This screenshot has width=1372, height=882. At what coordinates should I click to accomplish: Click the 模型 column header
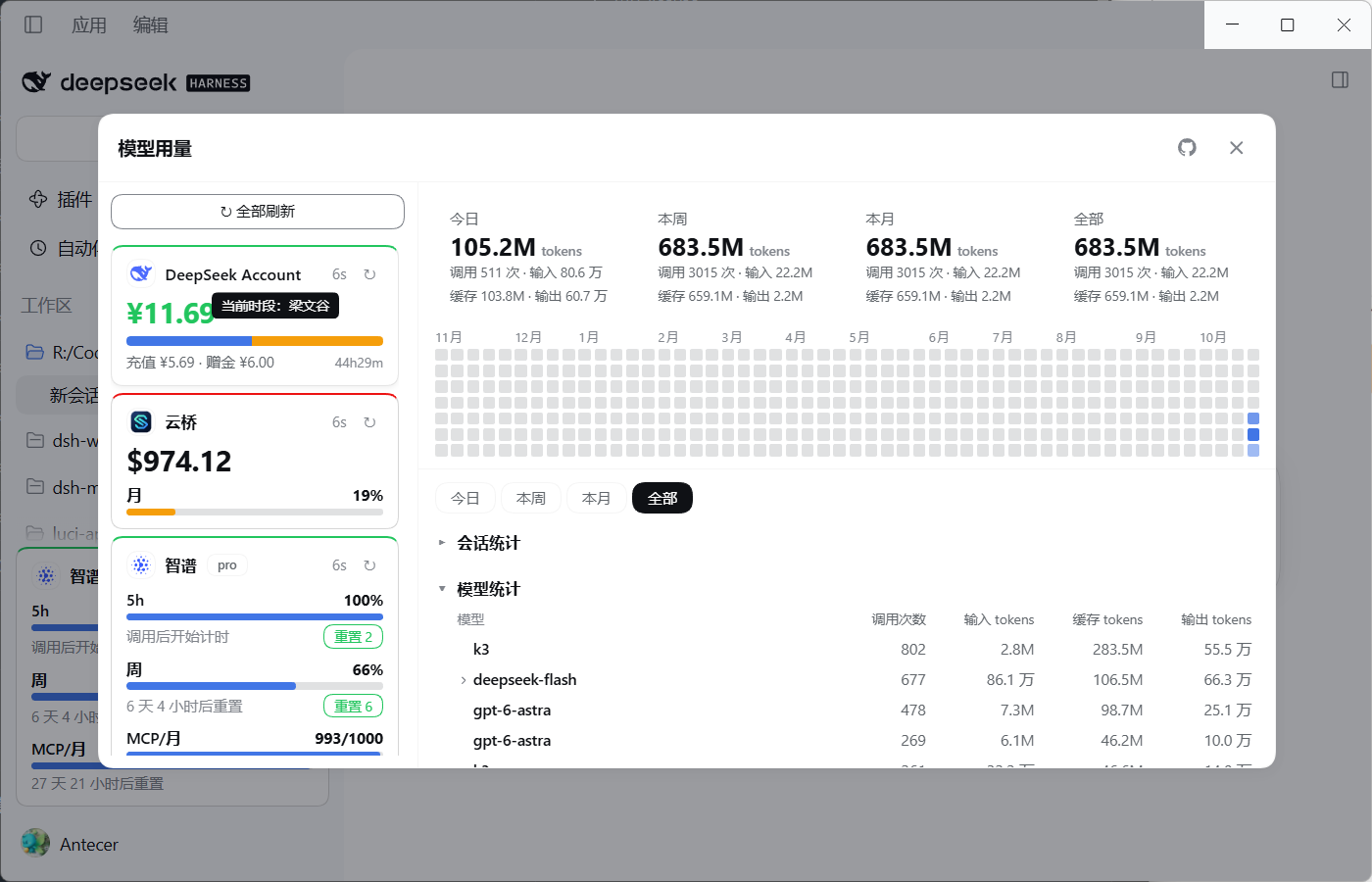[470, 619]
